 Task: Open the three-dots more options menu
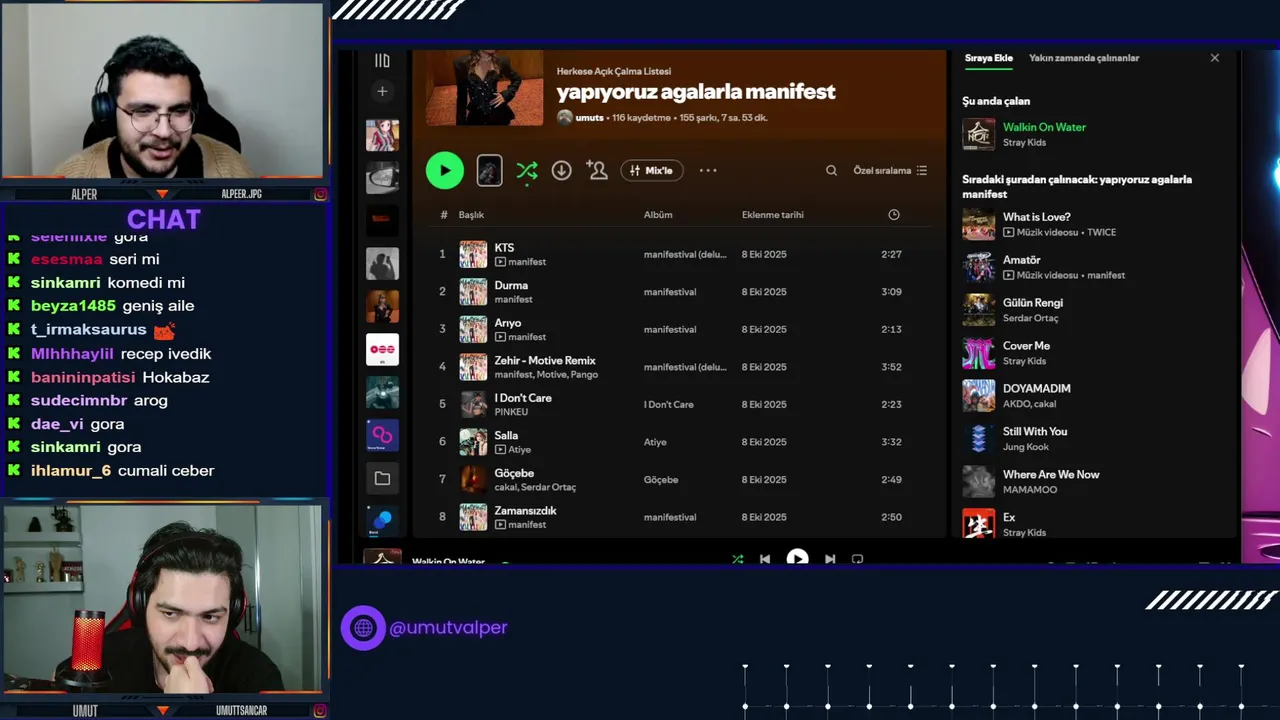708,170
